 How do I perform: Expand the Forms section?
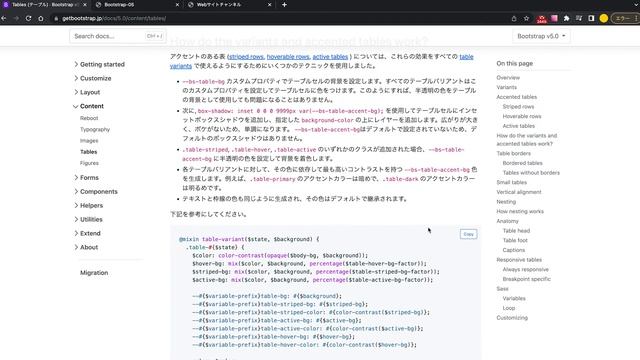pos(86,178)
